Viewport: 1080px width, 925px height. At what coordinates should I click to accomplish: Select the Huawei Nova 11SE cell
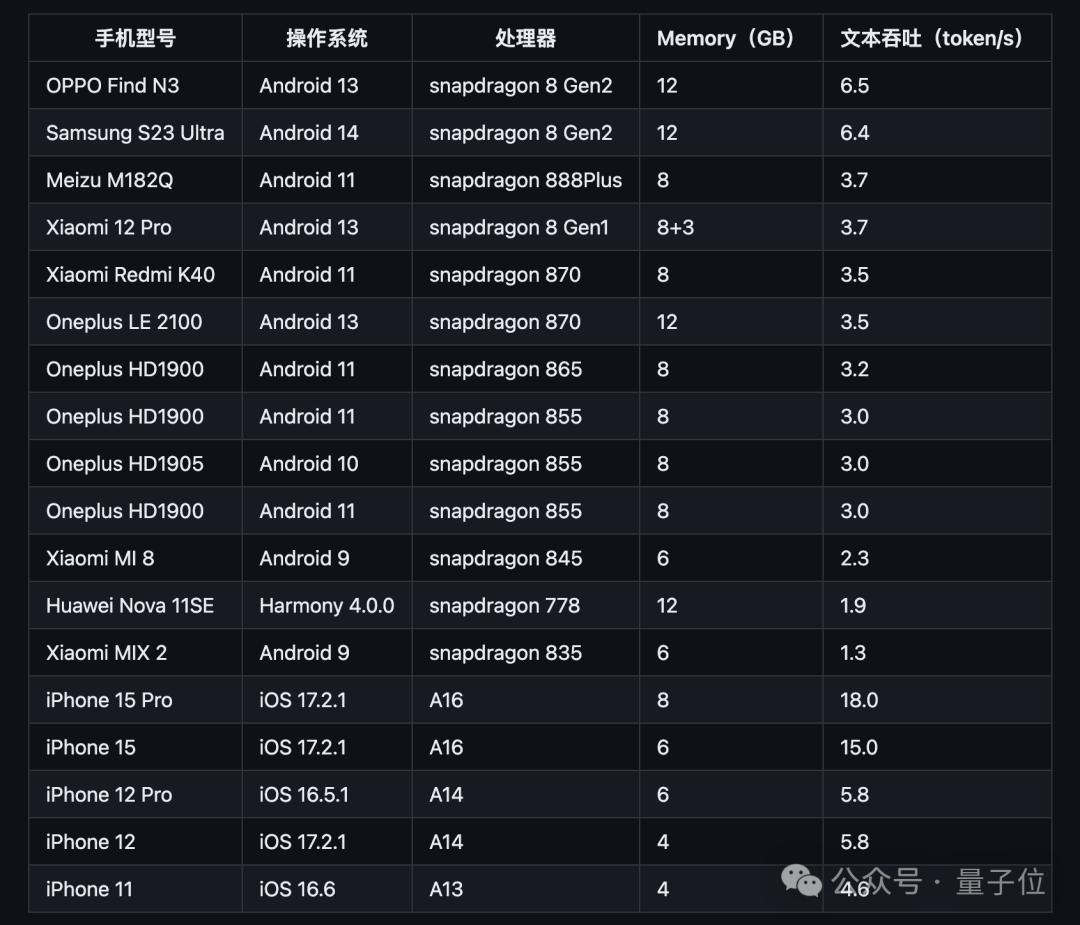click(130, 606)
